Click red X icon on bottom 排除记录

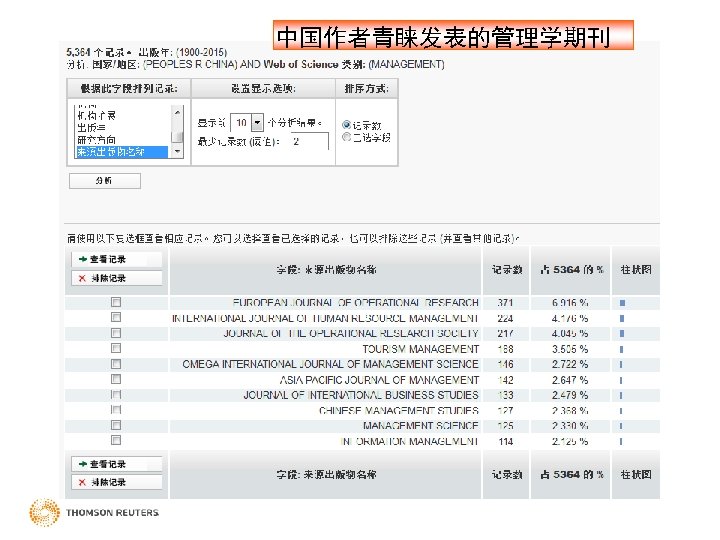(x=82, y=482)
